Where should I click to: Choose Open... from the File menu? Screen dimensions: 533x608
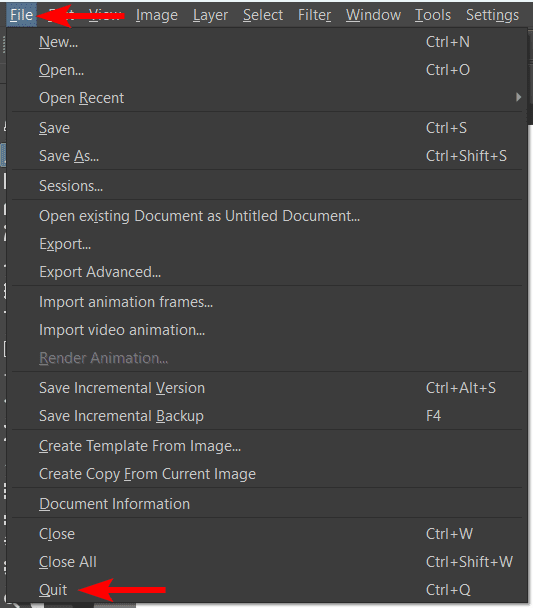coord(267,70)
